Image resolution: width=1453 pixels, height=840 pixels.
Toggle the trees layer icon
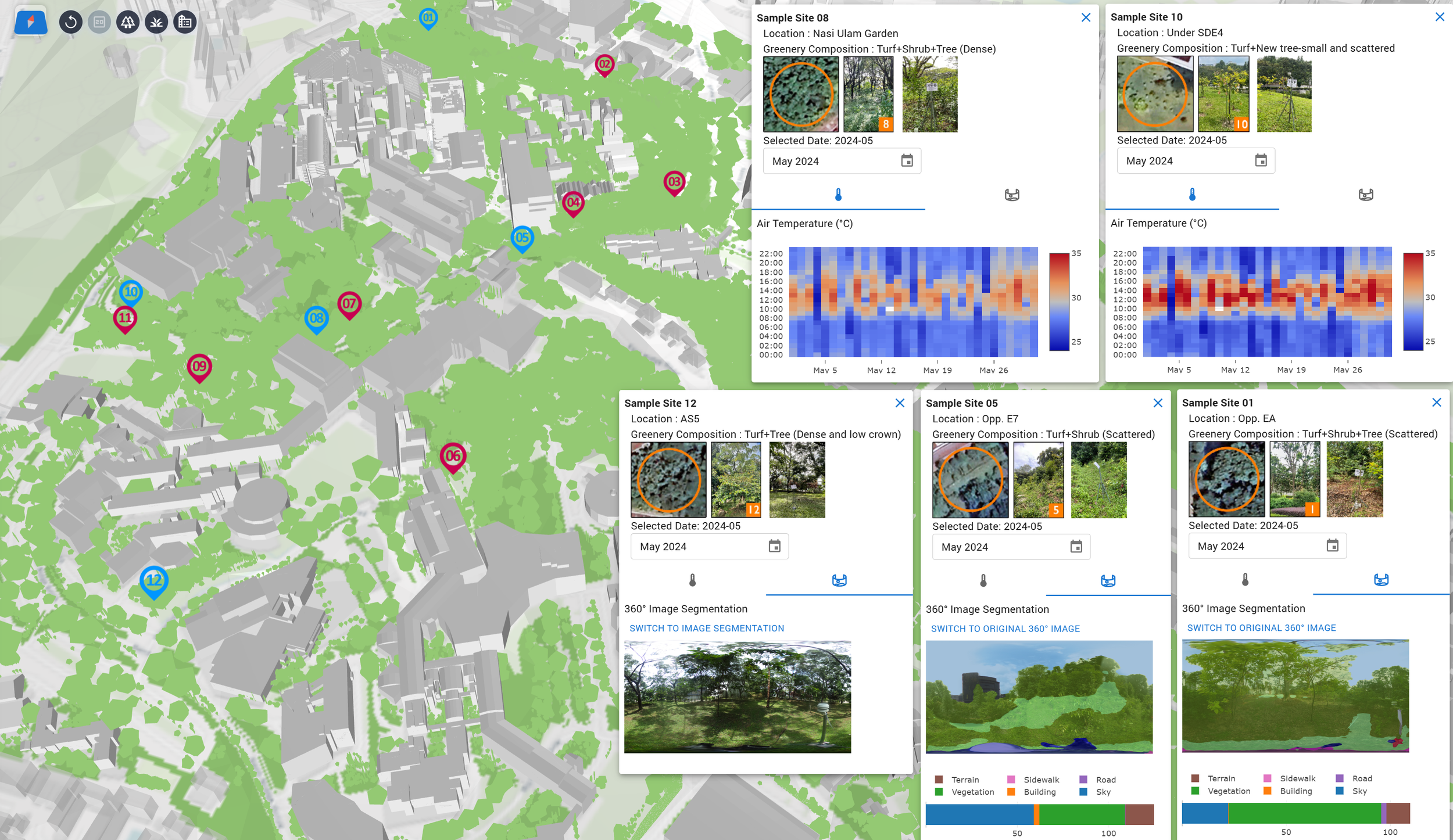click(128, 22)
